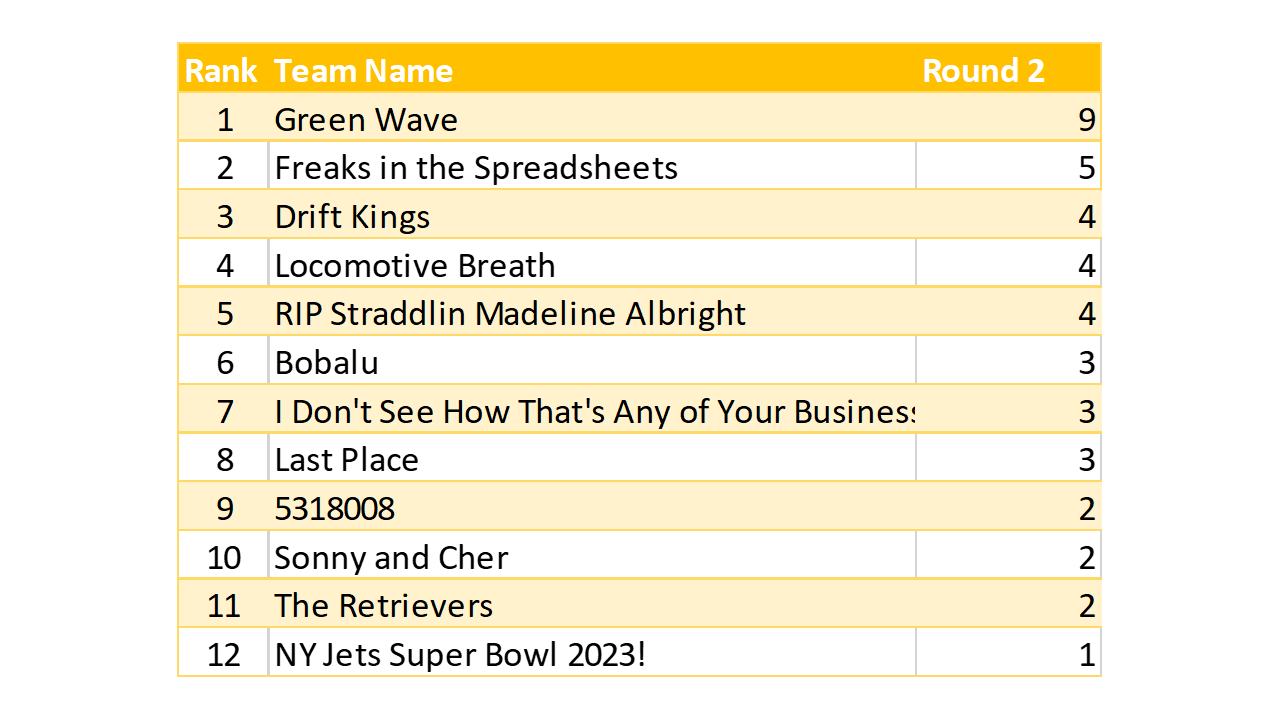Click Freaks in the Spreadsheets' score of 5
1280x720 pixels.
(1087, 168)
